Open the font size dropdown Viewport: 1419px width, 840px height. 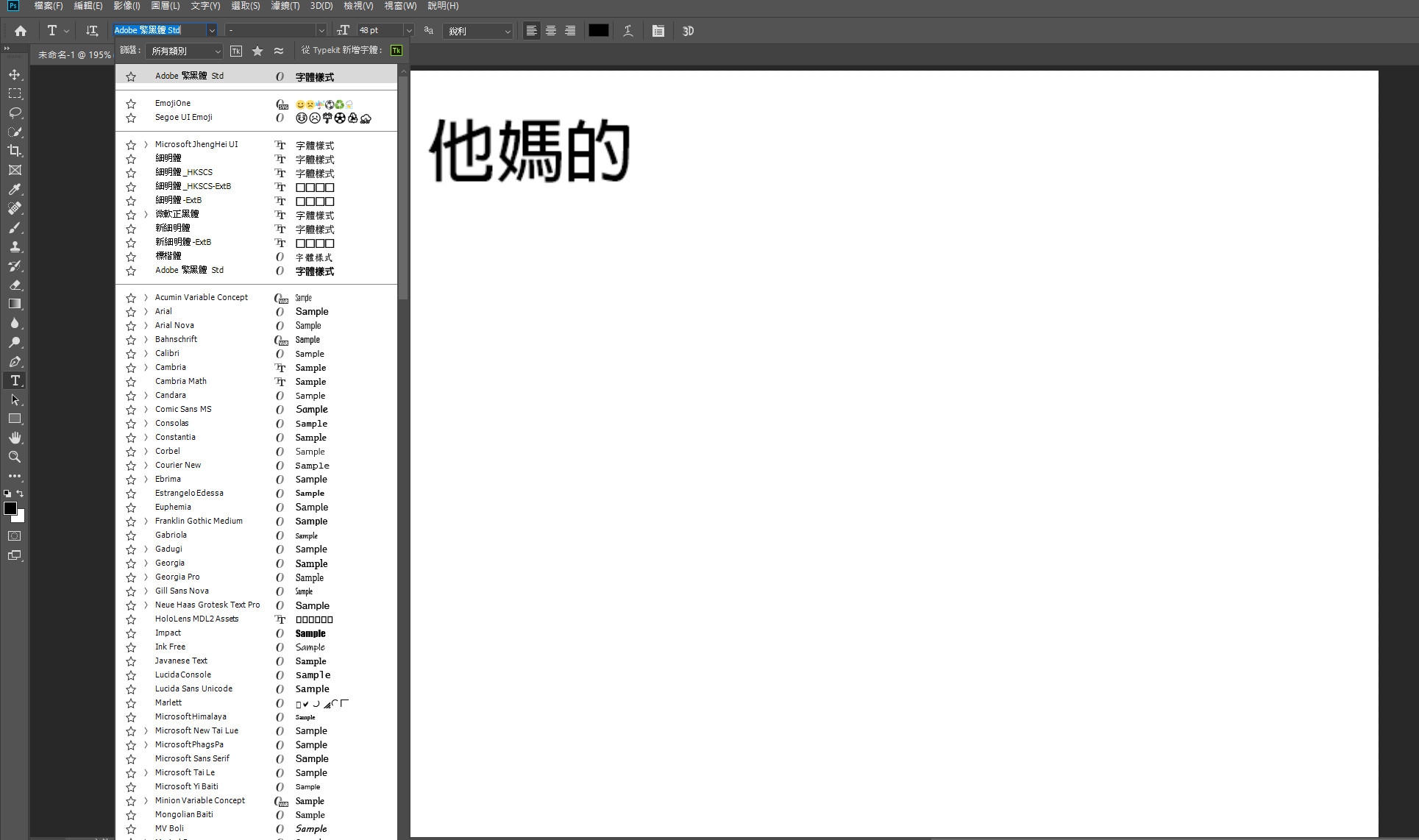[x=408, y=31]
